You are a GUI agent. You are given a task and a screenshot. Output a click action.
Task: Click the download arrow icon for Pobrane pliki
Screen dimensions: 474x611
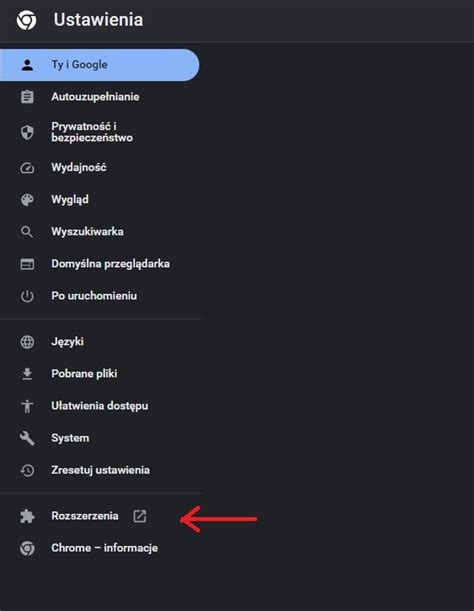(x=27, y=374)
